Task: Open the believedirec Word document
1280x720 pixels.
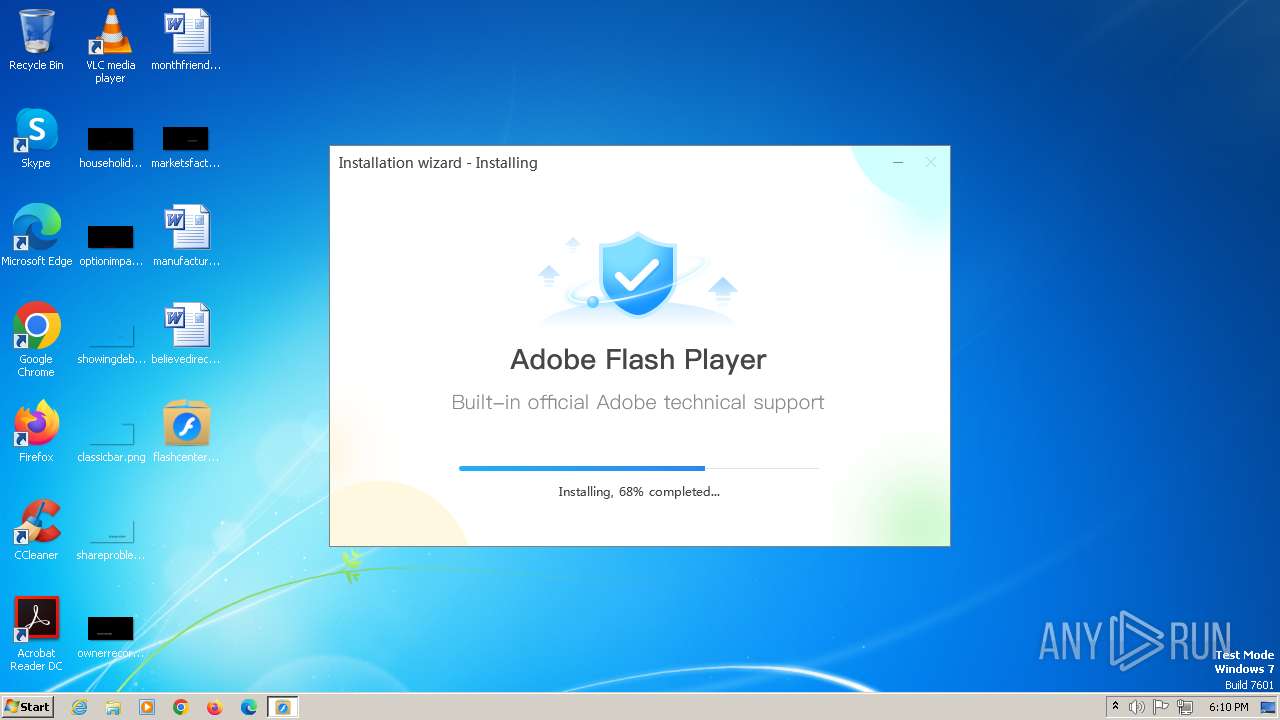Action: [x=186, y=334]
